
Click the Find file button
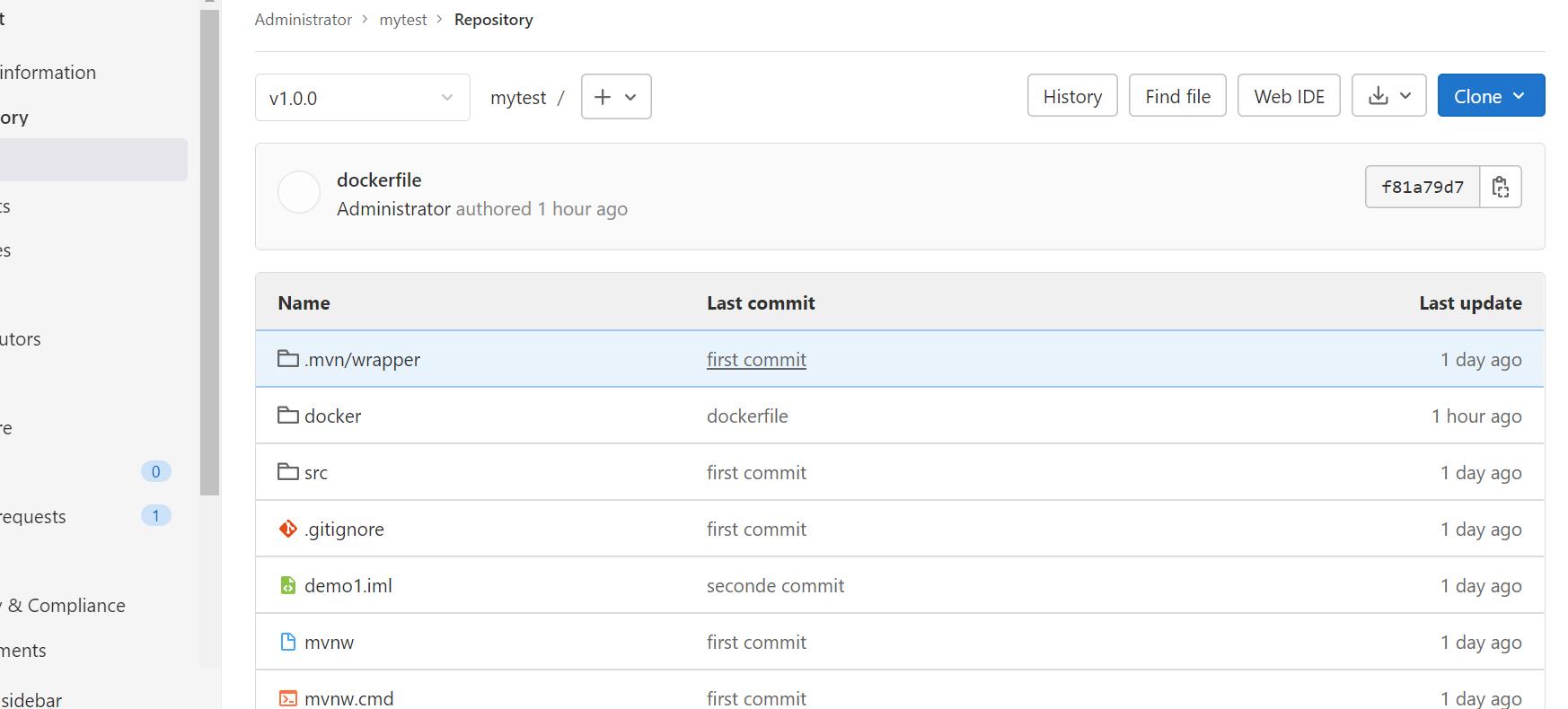click(1177, 96)
